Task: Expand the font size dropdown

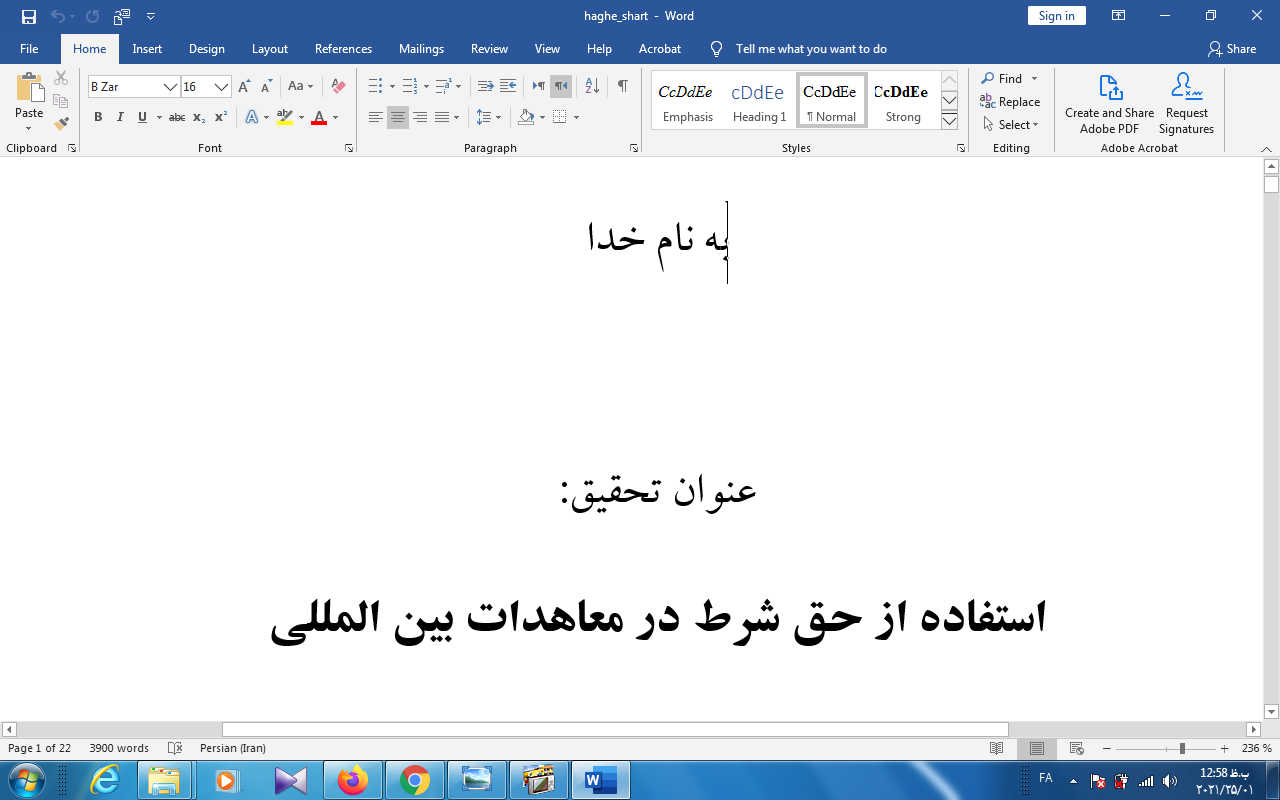Action: [222, 87]
